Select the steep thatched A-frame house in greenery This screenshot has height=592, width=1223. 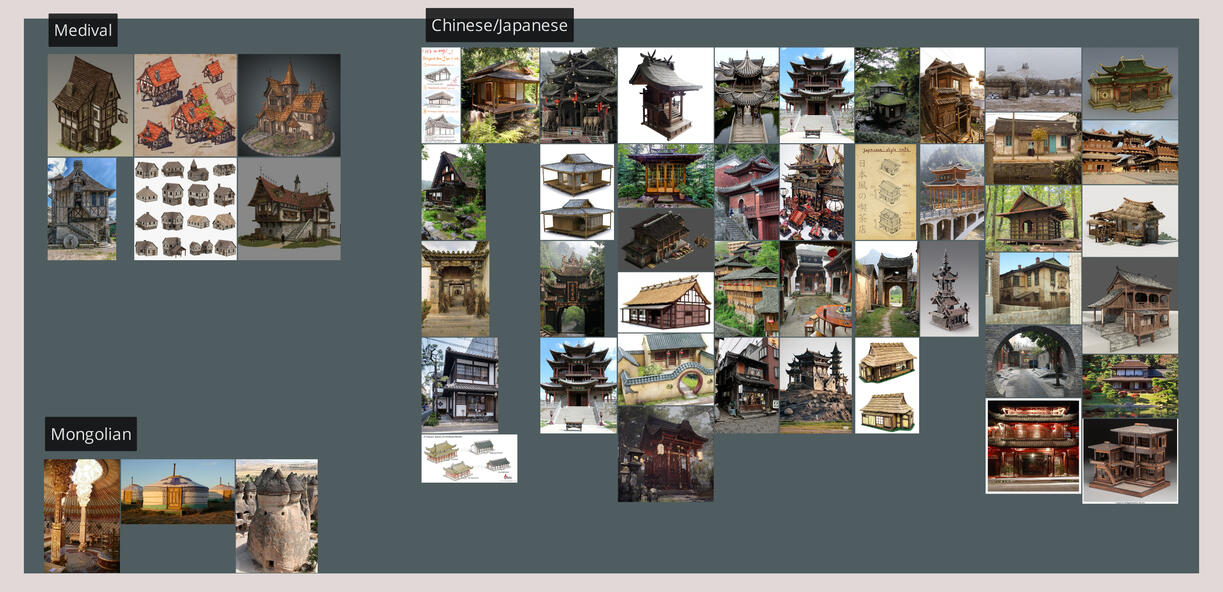(x=453, y=192)
